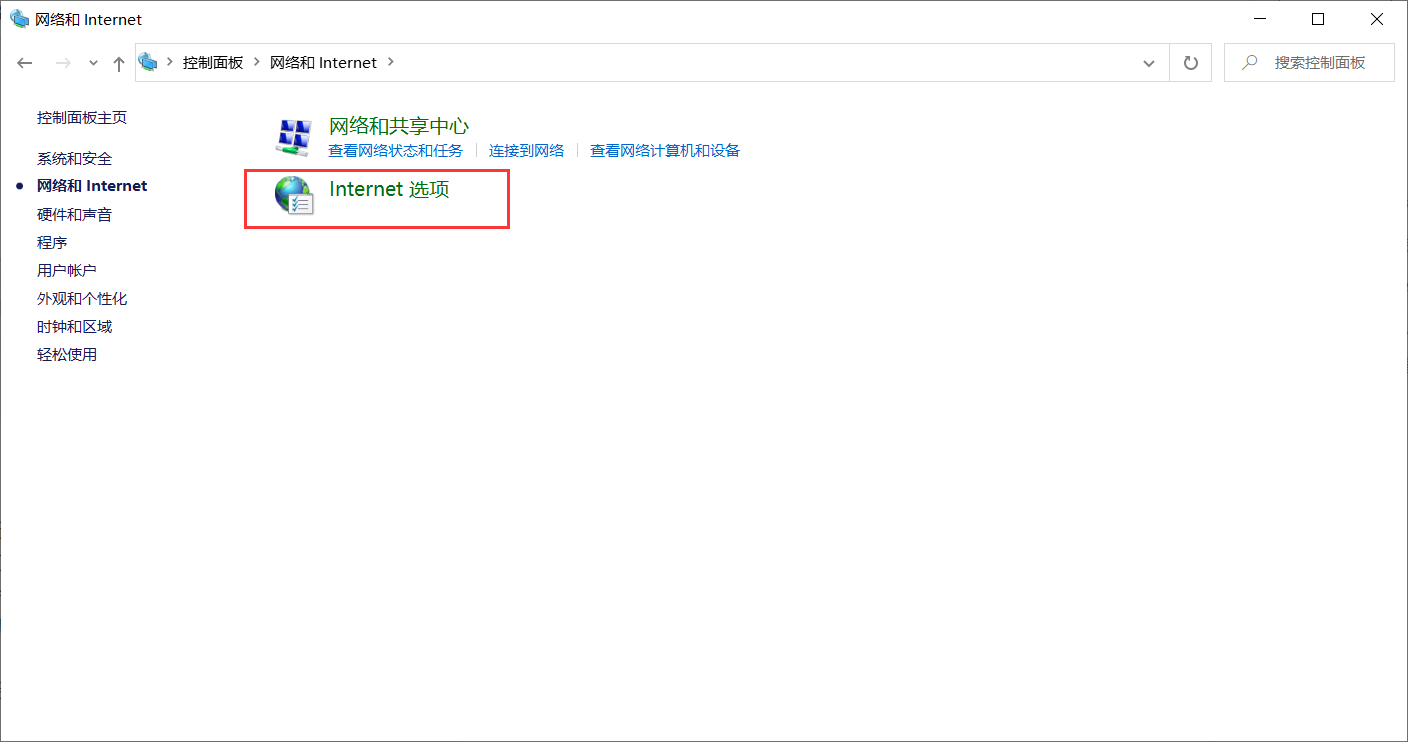Image resolution: width=1408 pixels, height=742 pixels.
Task: Click the 网络和共享中心 network icon
Action: pyautogui.click(x=294, y=136)
